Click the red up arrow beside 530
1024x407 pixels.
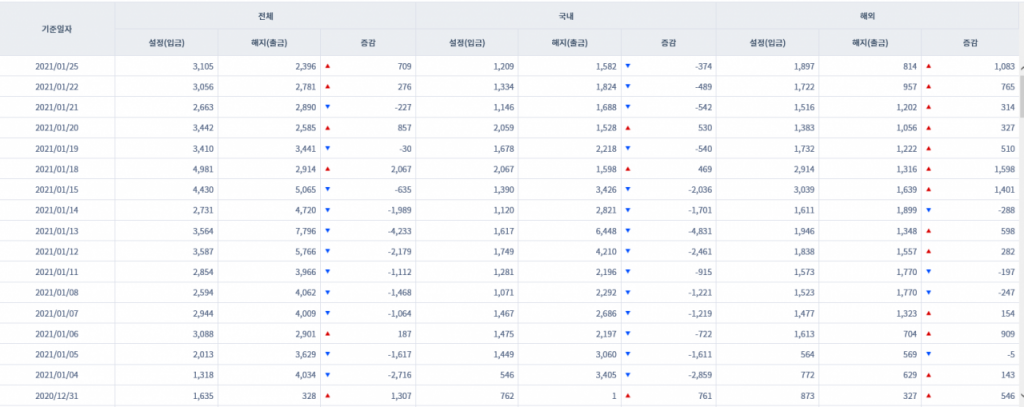tap(627, 128)
